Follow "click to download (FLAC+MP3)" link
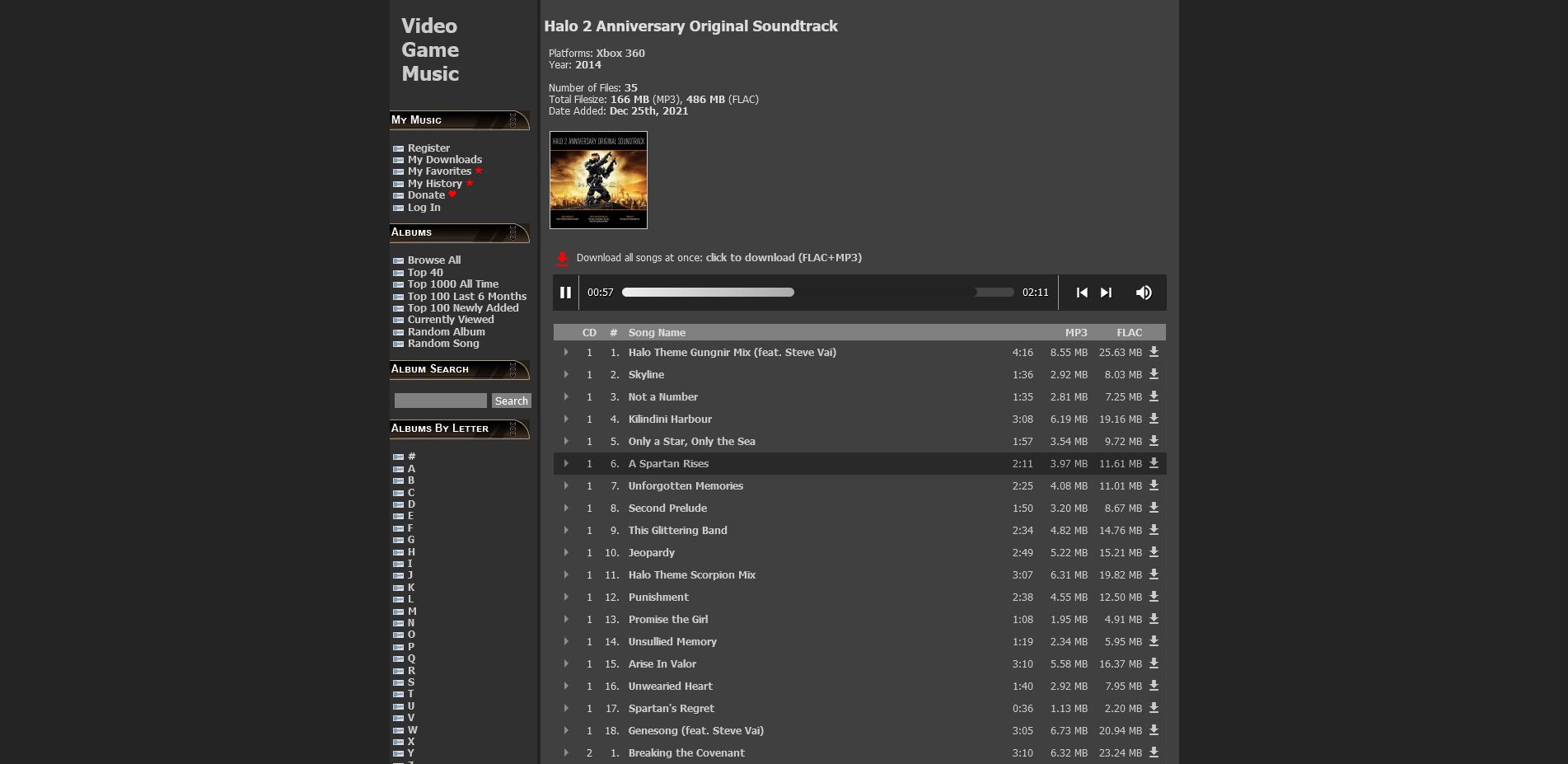 point(783,257)
